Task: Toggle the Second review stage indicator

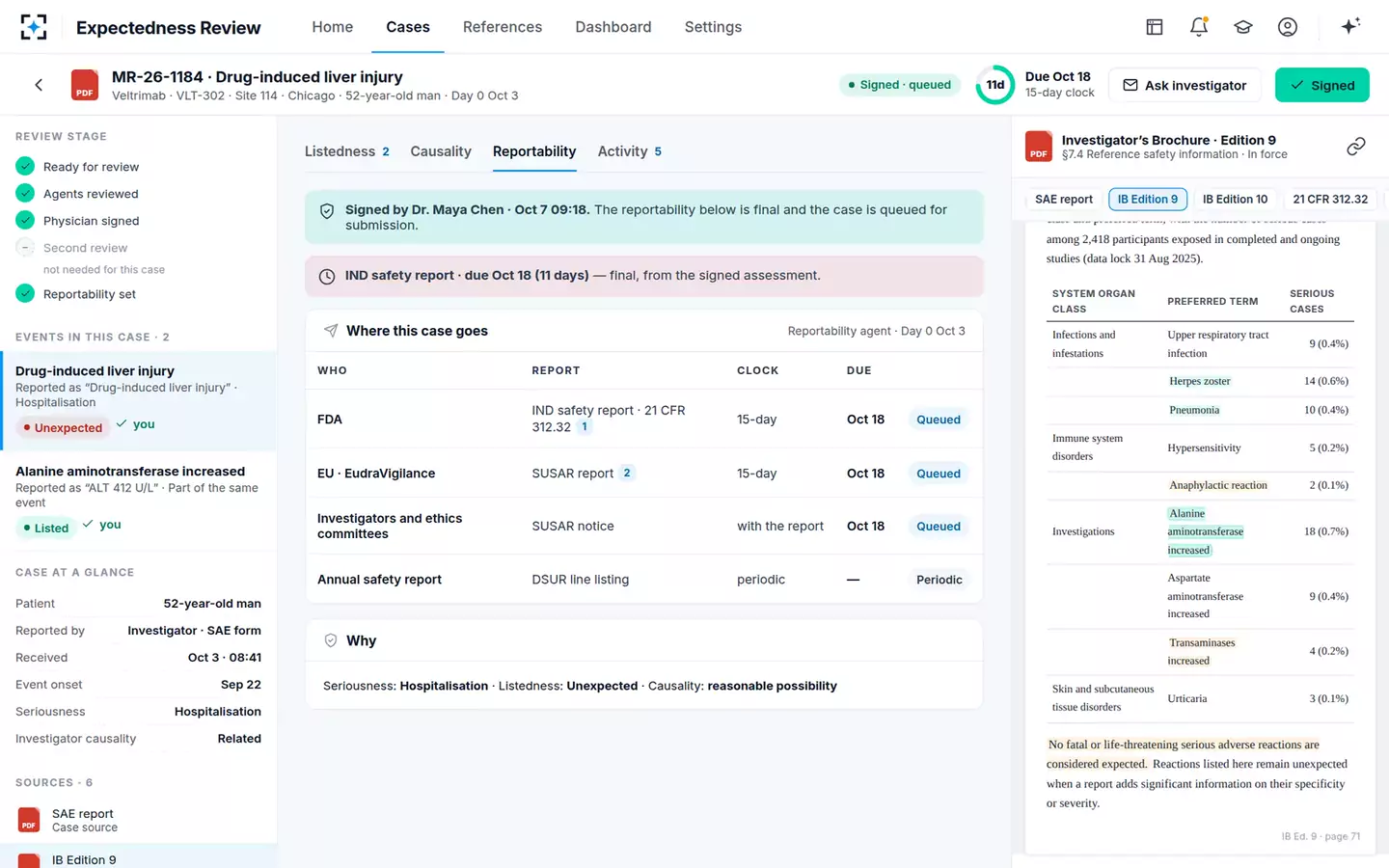Action: click(25, 247)
